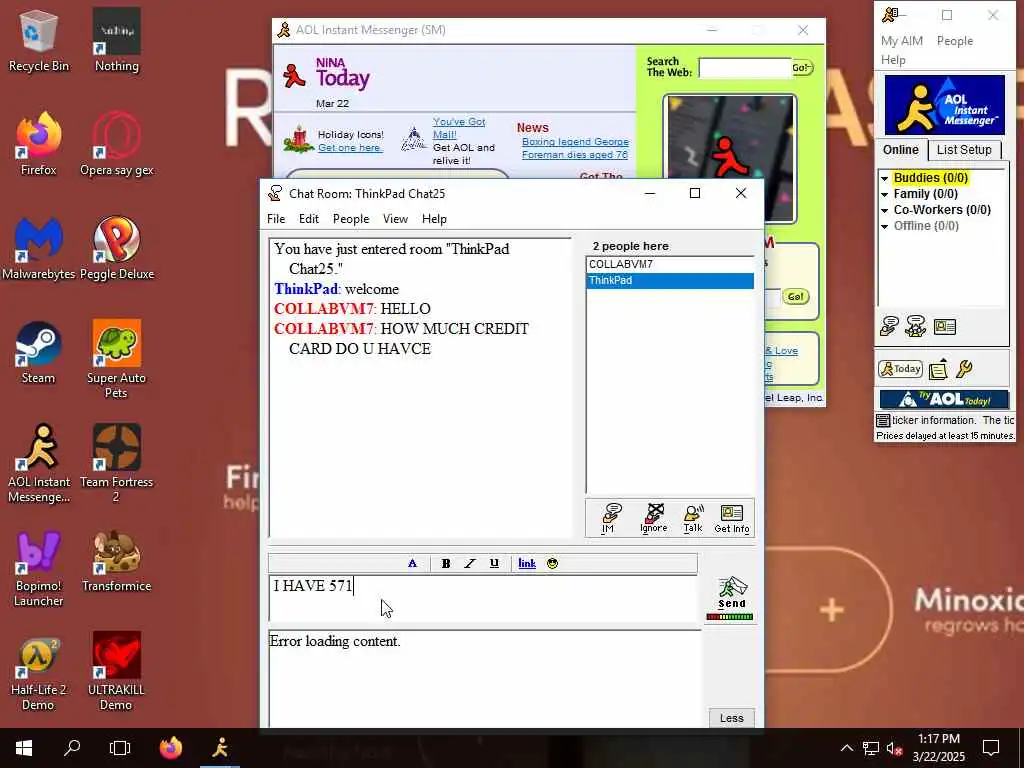Click the stock ticker icon
The image size is (1024, 768).
883,421
